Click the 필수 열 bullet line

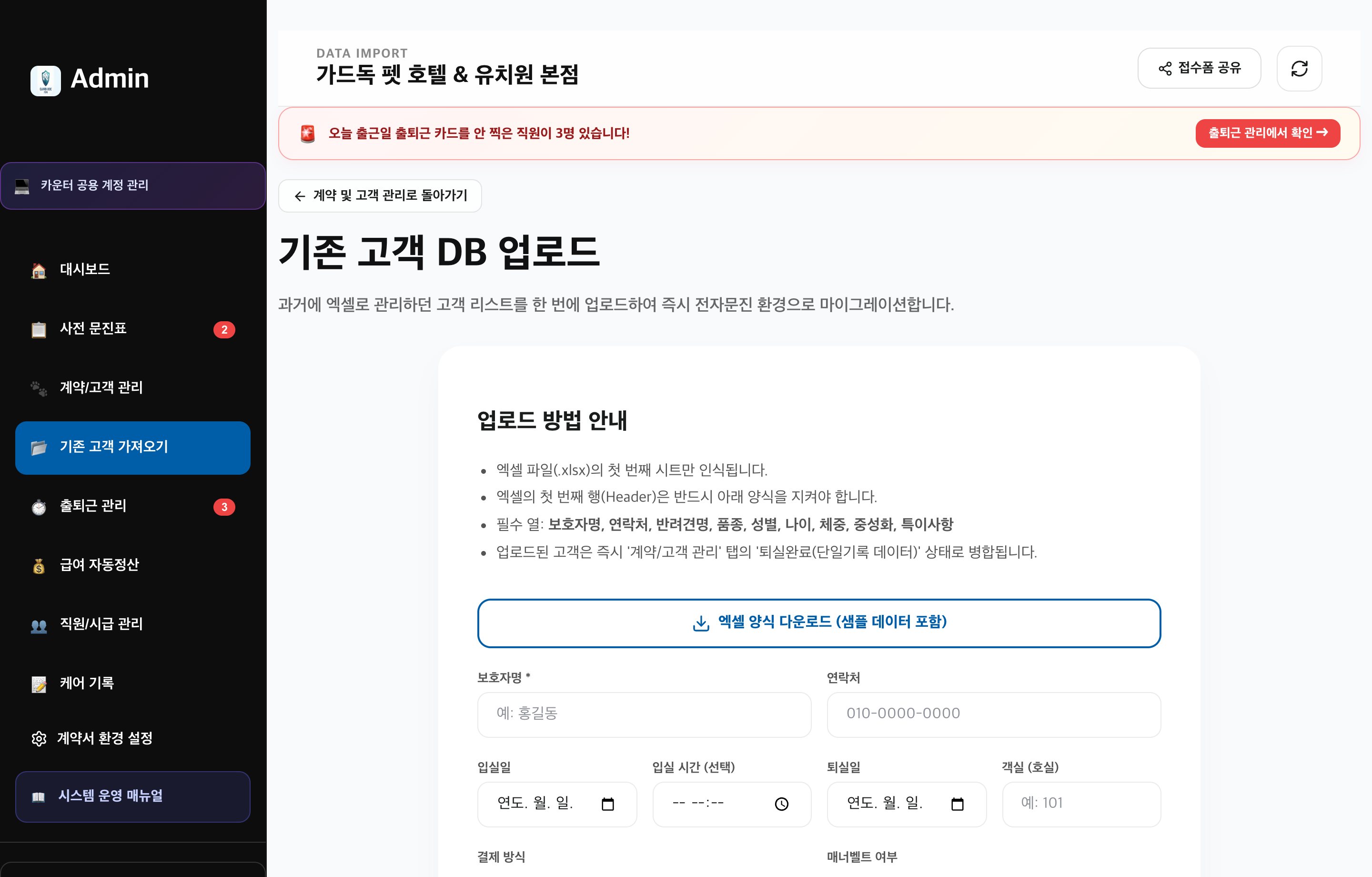pyautogui.click(x=725, y=525)
